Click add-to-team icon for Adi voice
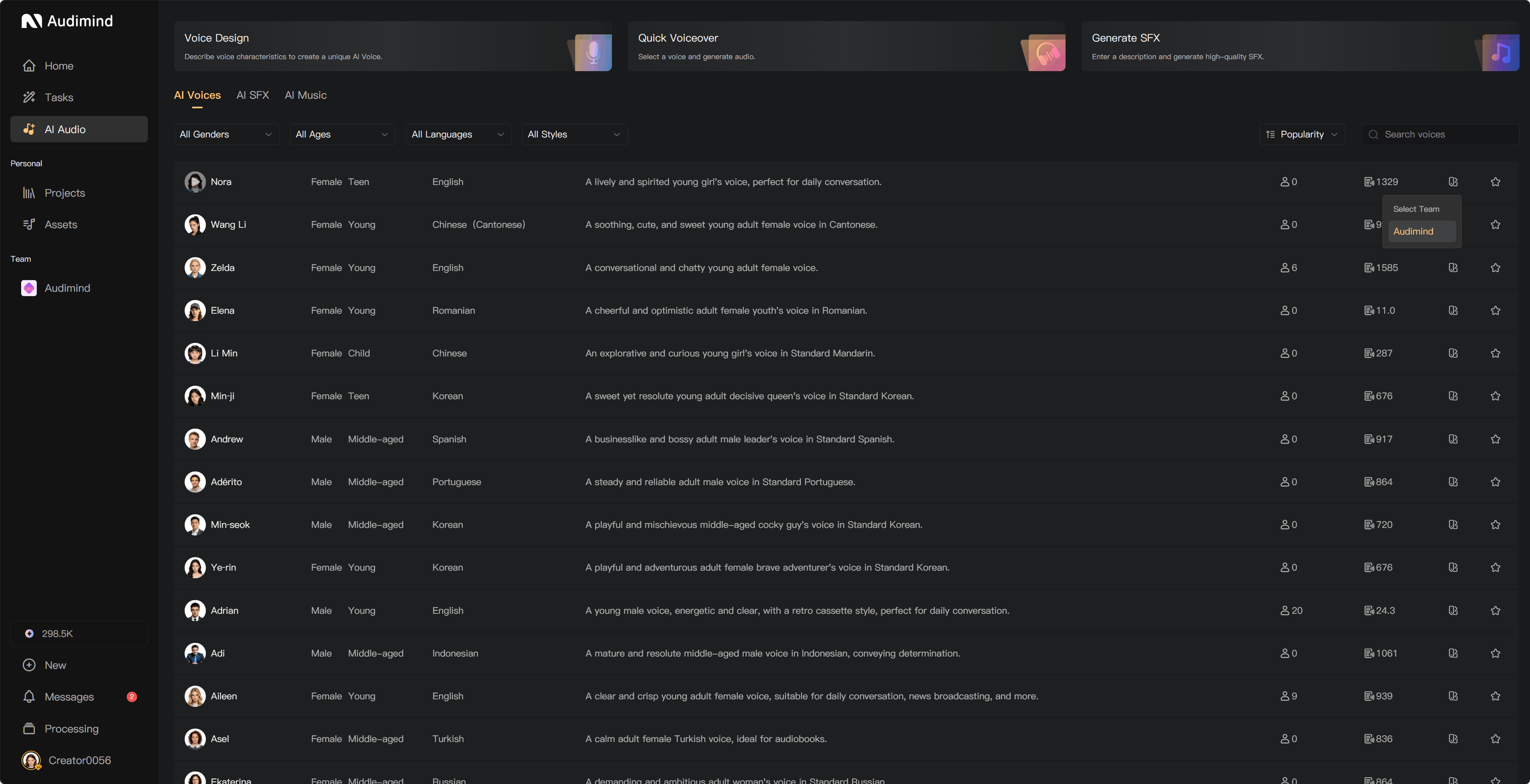 pyautogui.click(x=1453, y=653)
